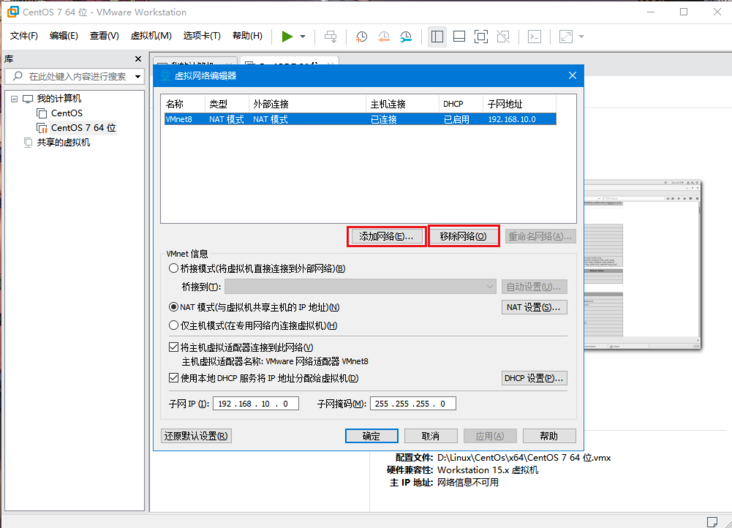This screenshot has height=528, width=732.
Task: Close the library panel with X
Action: [x=138, y=59]
